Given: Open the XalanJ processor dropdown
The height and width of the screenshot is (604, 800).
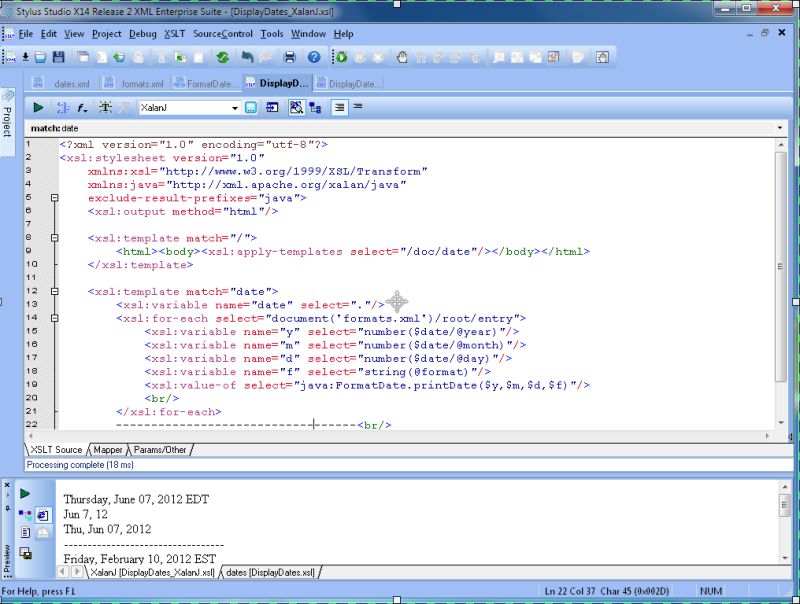Looking at the screenshot, I should point(237,107).
